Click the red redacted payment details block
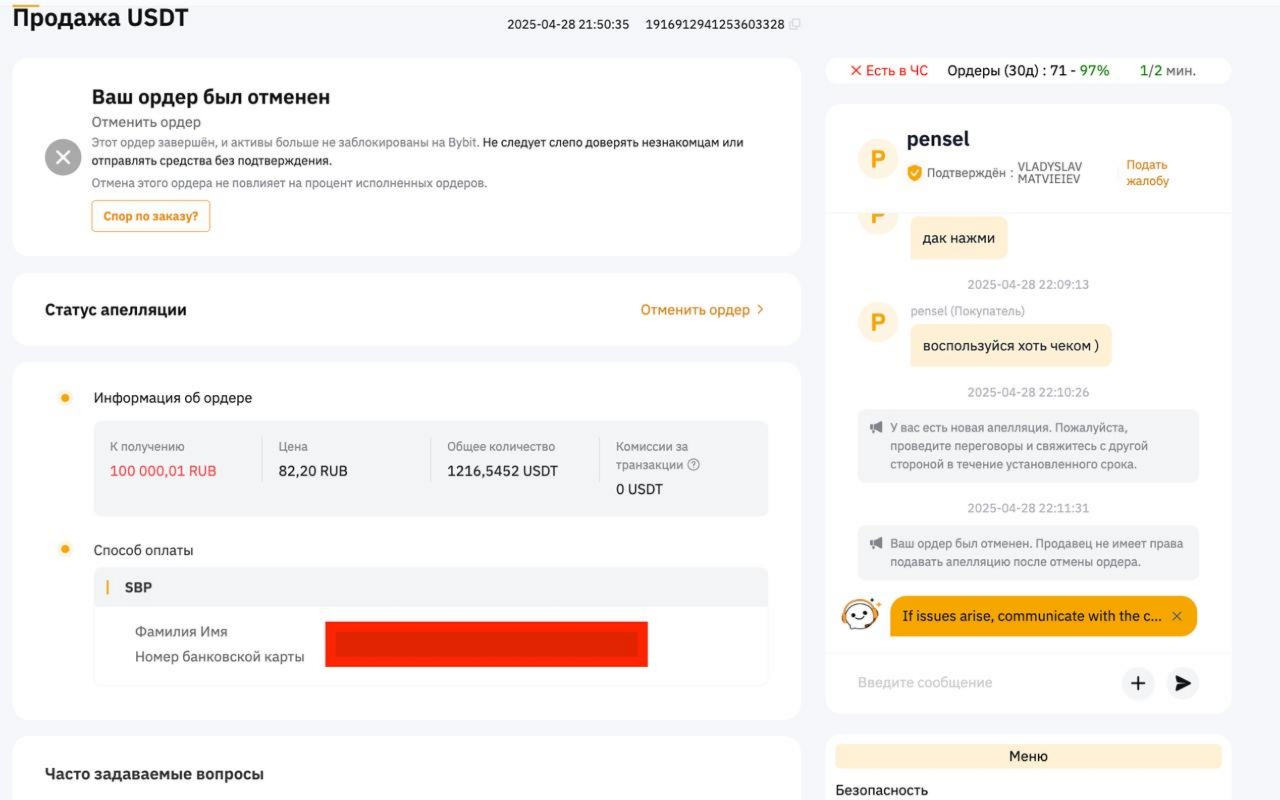Viewport: 1280px width, 800px height. click(x=486, y=644)
